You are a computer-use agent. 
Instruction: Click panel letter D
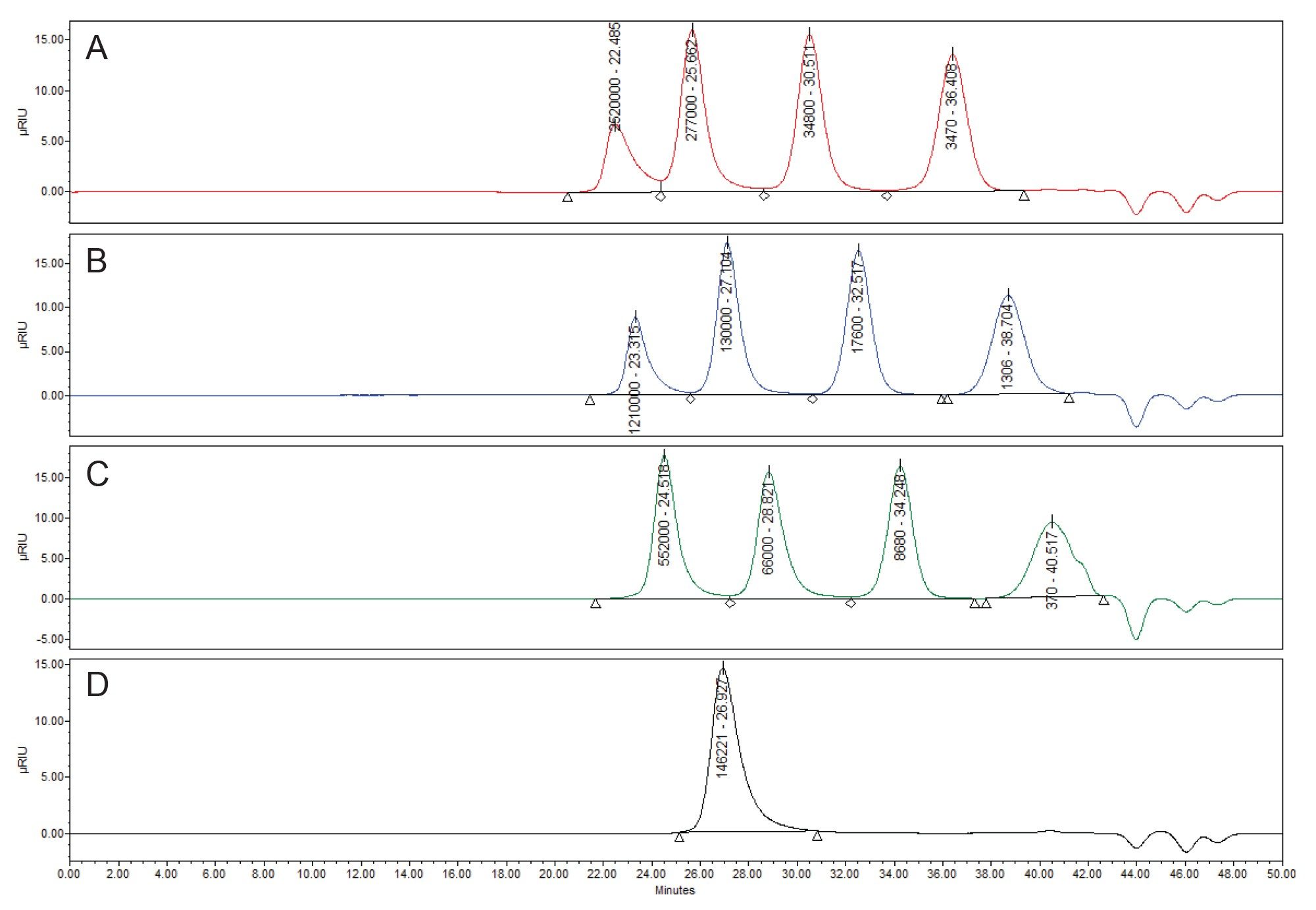(x=97, y=684)
